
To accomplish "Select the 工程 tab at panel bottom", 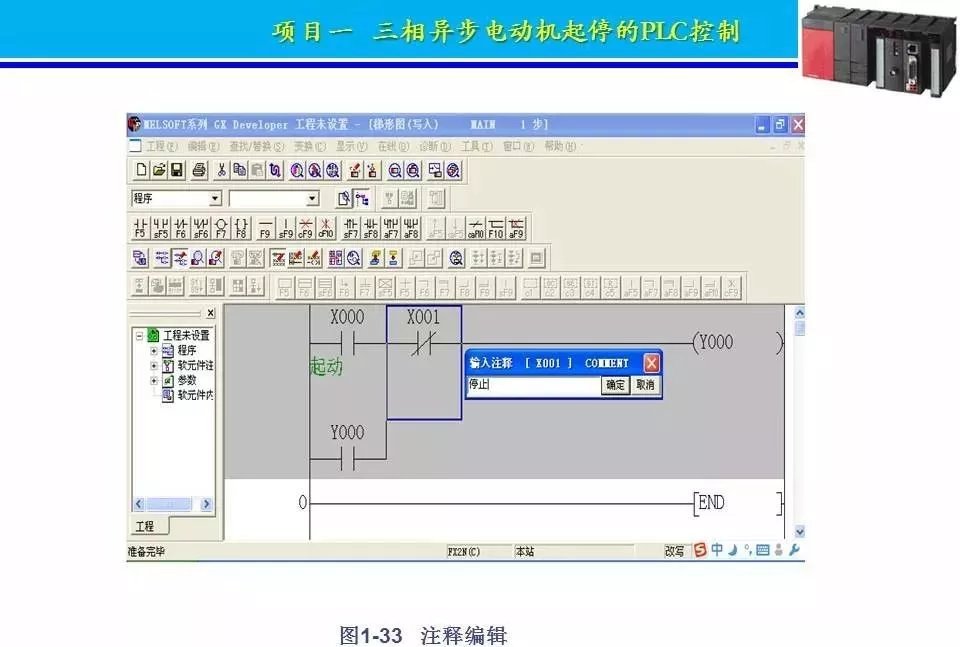I will 146,526.
